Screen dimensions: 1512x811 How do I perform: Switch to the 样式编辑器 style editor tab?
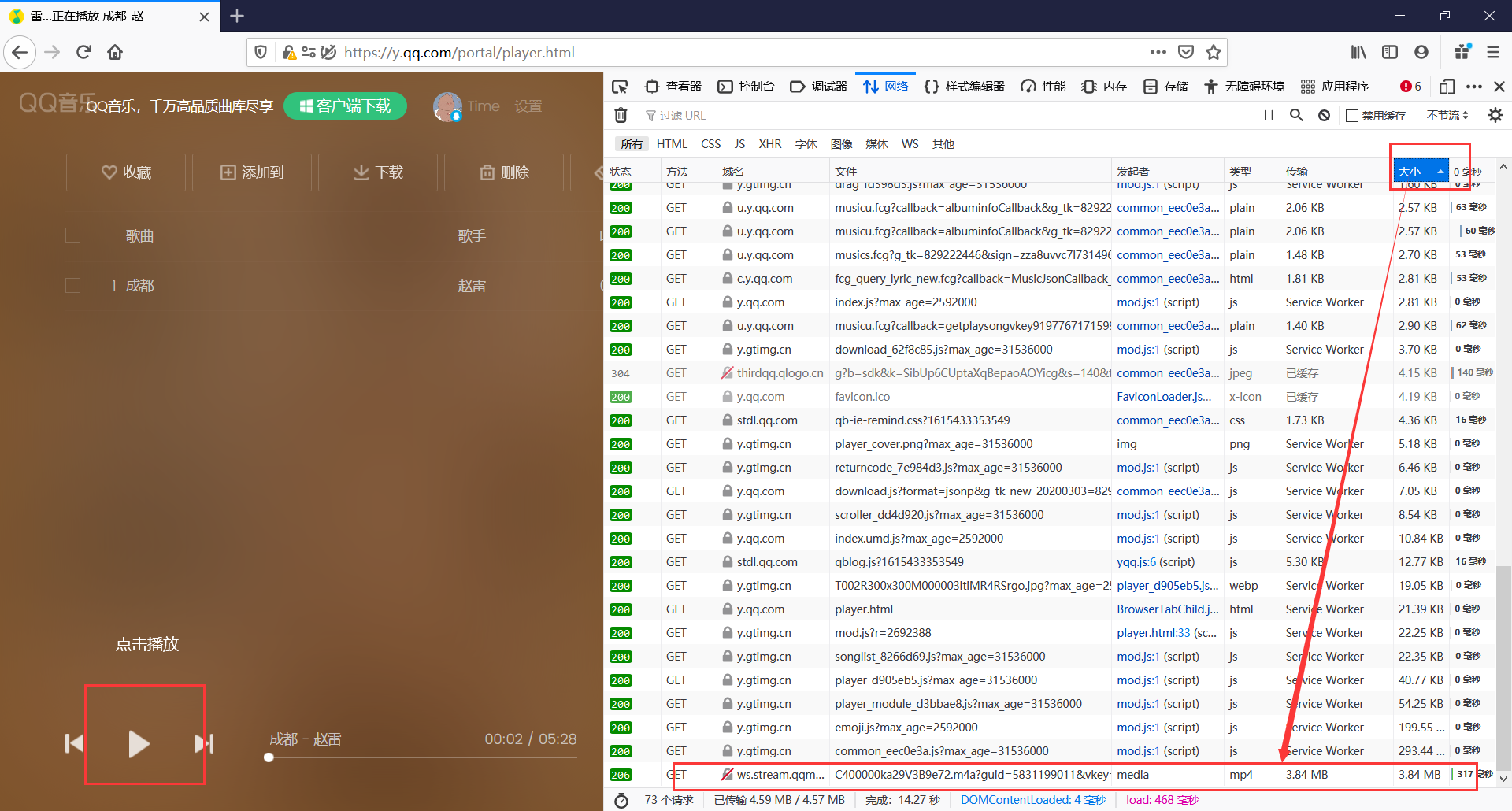click(x=965, y=87)
